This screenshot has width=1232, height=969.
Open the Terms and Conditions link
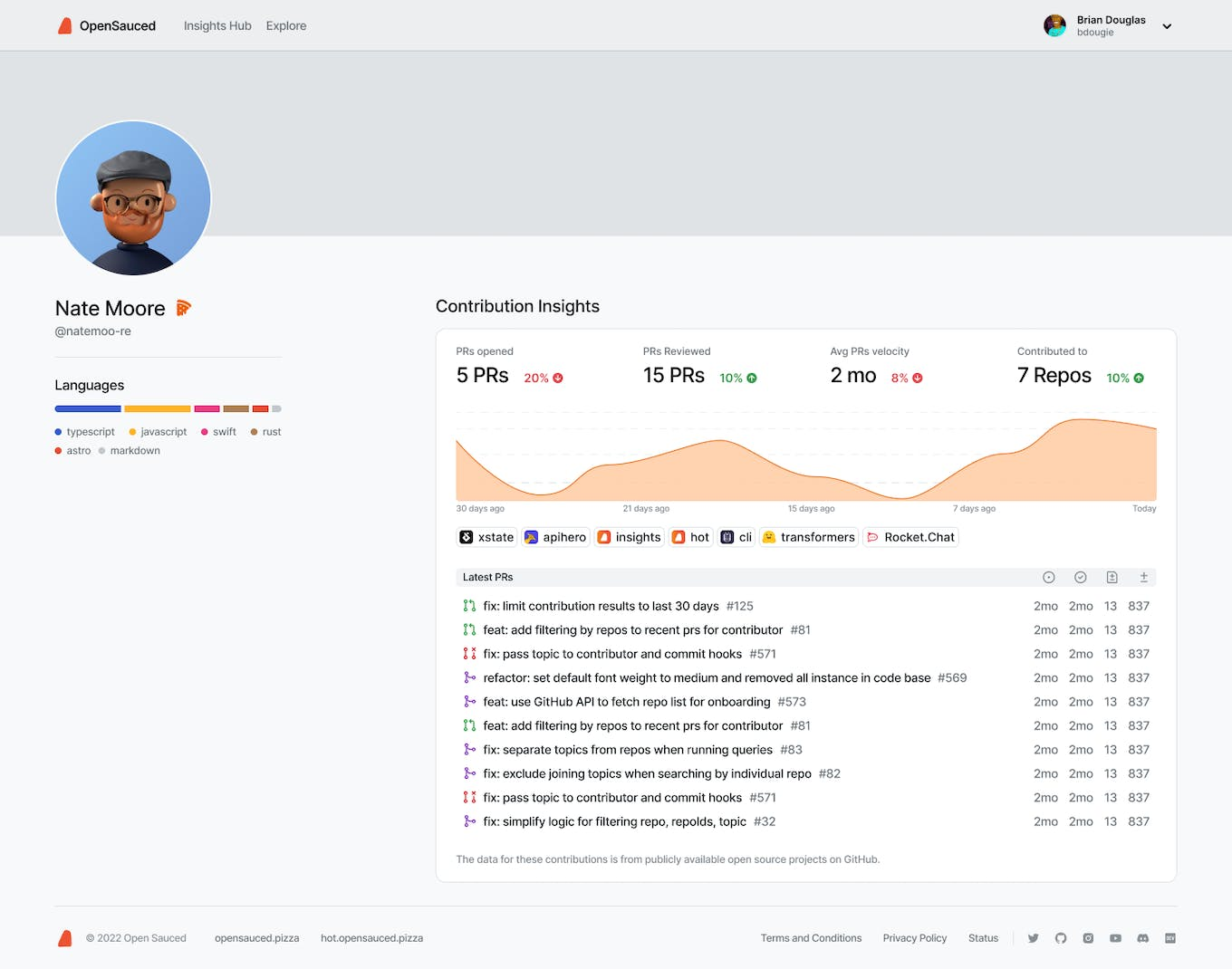[x=811, y=938]
